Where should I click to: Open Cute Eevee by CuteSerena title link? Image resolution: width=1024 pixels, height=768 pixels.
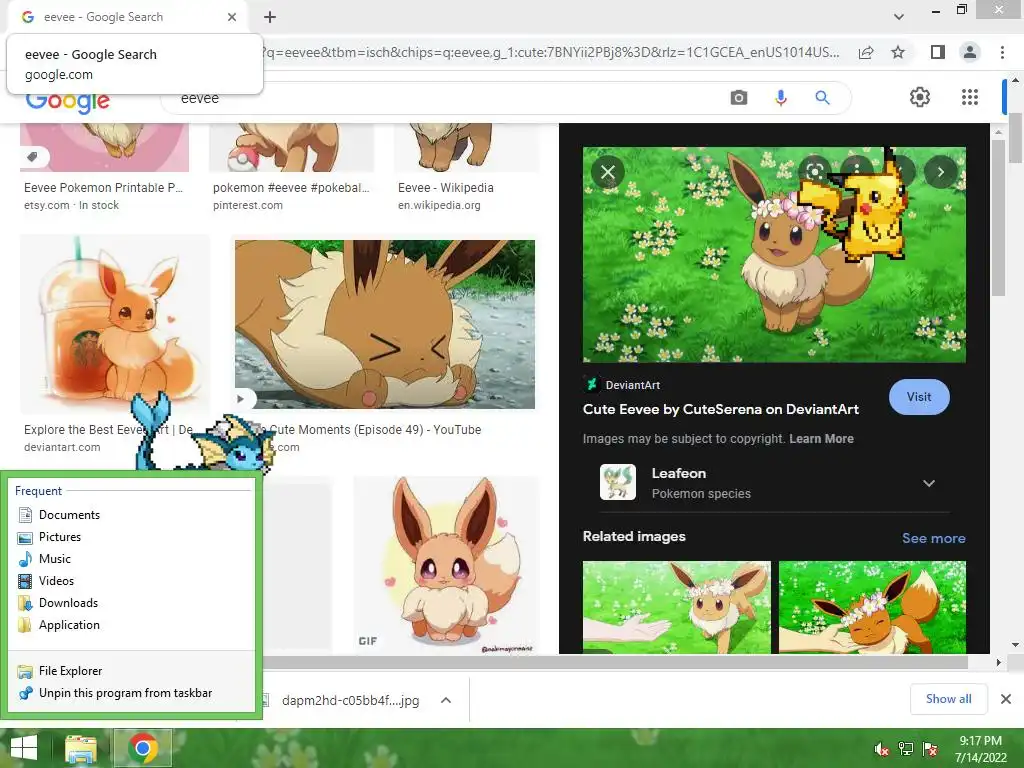point(720,409)
